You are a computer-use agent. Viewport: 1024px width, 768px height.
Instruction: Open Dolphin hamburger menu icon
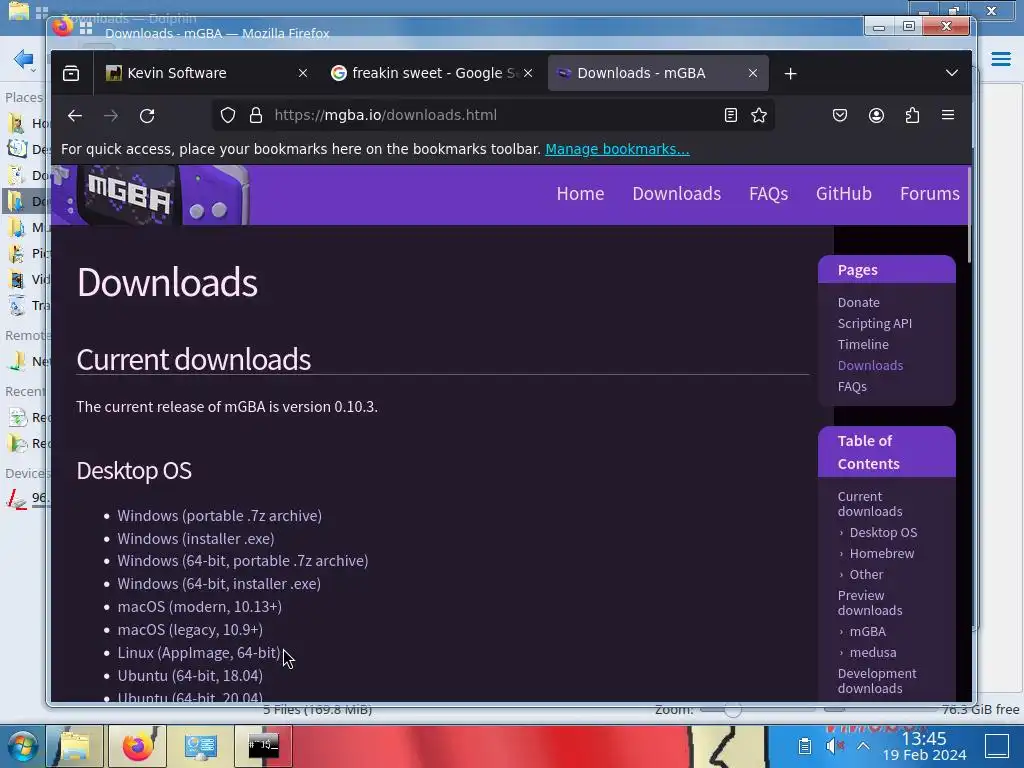pos(1001,59)
